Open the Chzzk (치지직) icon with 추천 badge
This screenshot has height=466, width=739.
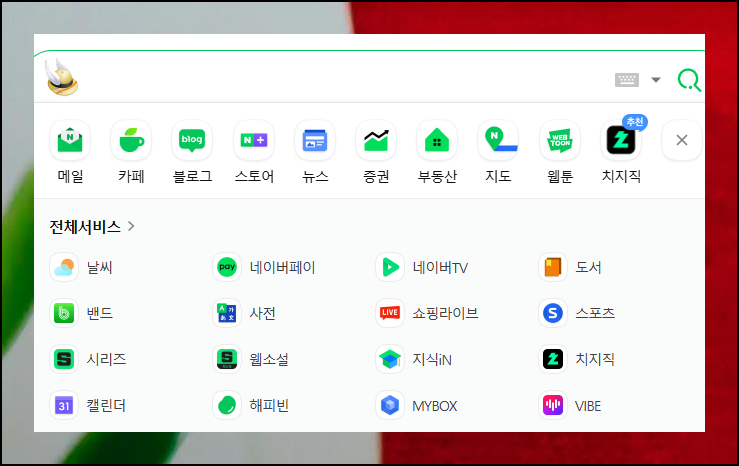point(621,140)
